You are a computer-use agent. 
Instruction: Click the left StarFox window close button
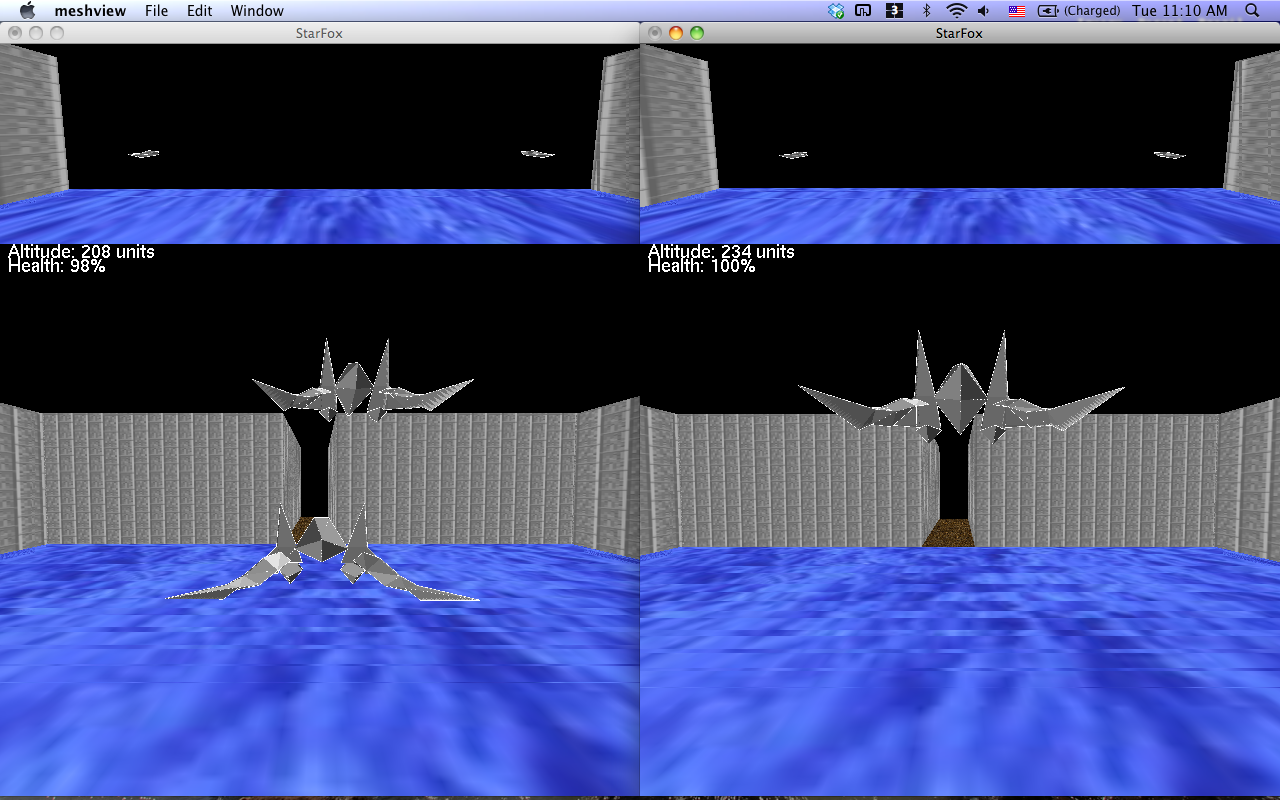(x=15, y=33)
